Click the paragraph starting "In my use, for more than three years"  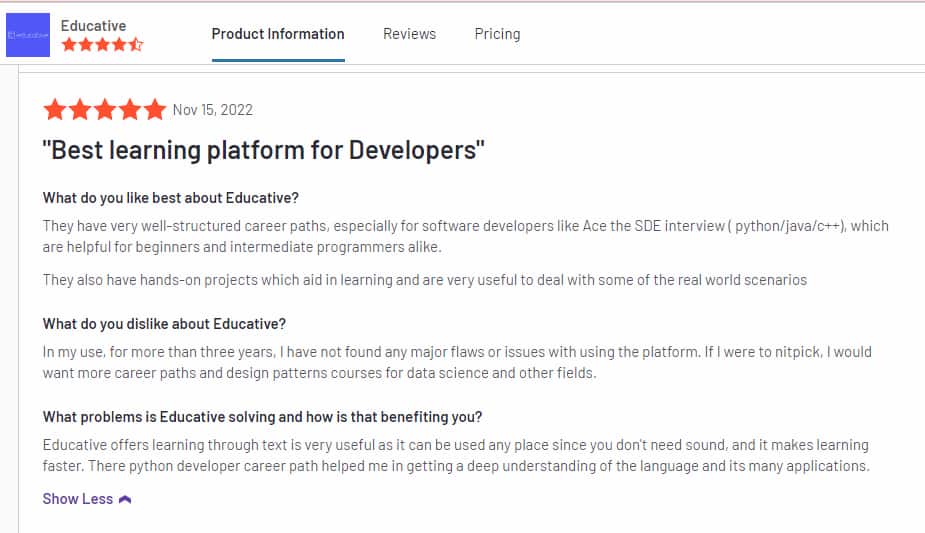[457, 363]
